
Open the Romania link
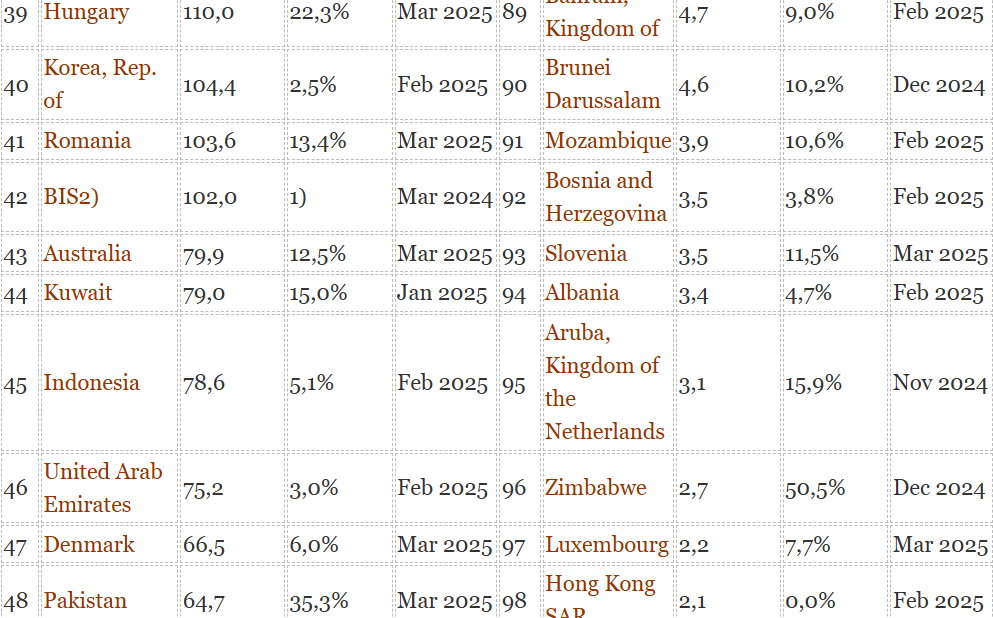[87, 141]
